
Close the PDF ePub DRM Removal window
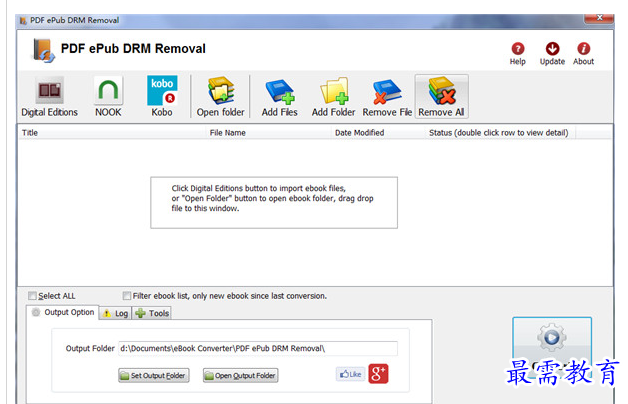click(599, 18)
